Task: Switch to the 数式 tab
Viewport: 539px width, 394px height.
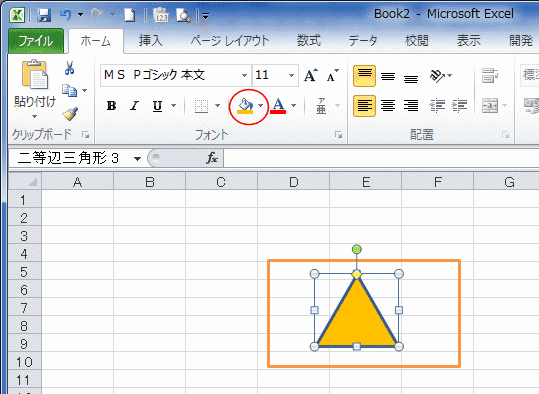Action: (309, 41)
